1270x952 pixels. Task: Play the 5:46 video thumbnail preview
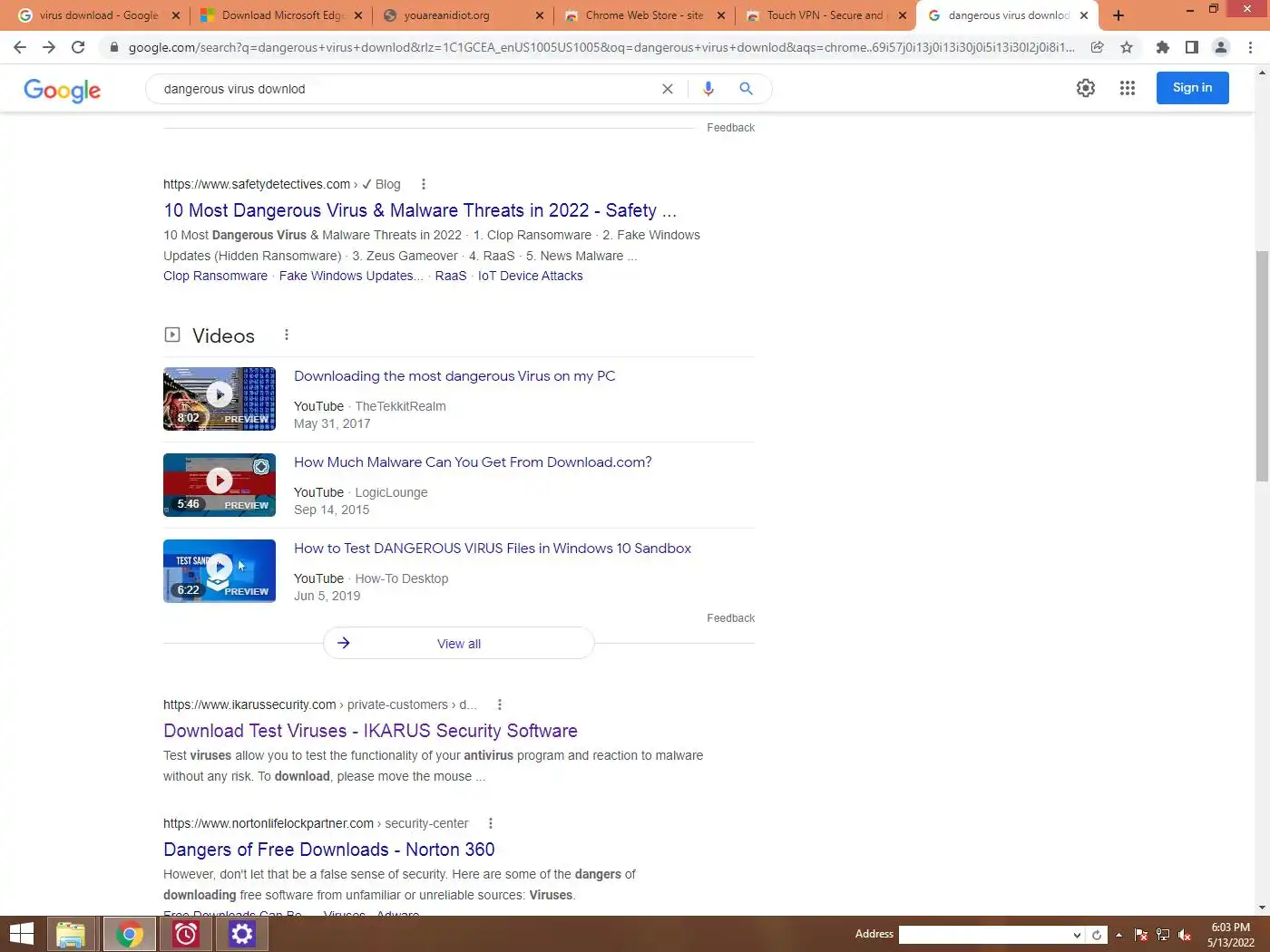(220, 485)
